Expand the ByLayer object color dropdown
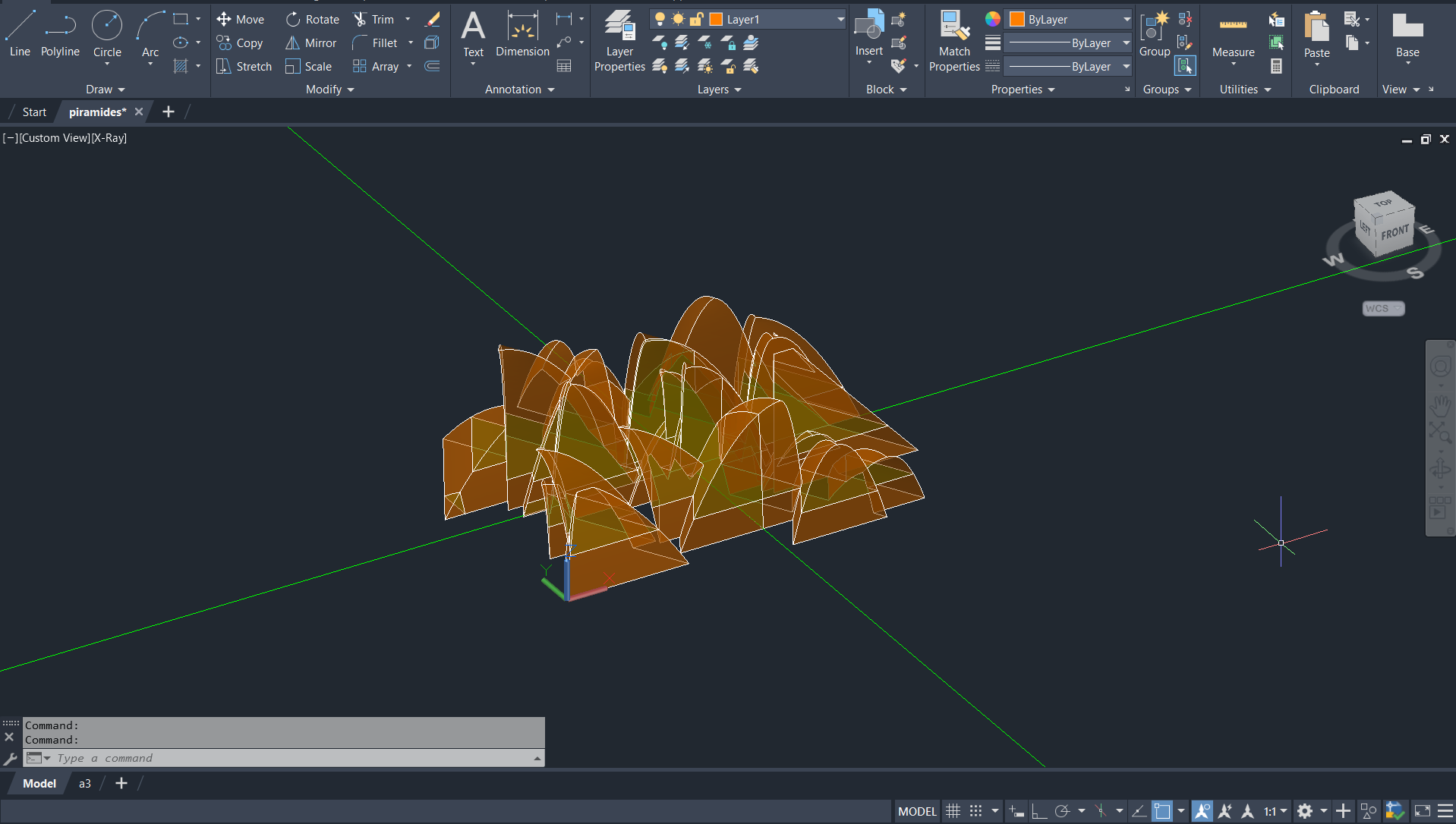The height and width of the screenshot is (824, 1456). [x=1127, y=20]
